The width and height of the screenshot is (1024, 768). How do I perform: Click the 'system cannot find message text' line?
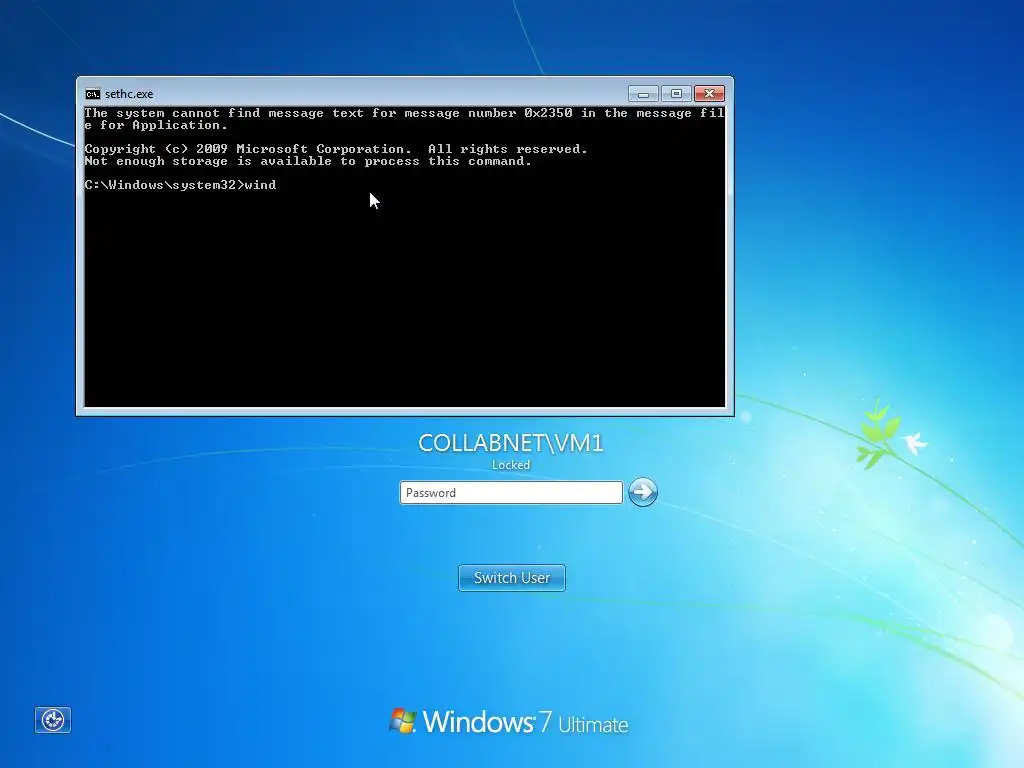(x=404, y=119)
